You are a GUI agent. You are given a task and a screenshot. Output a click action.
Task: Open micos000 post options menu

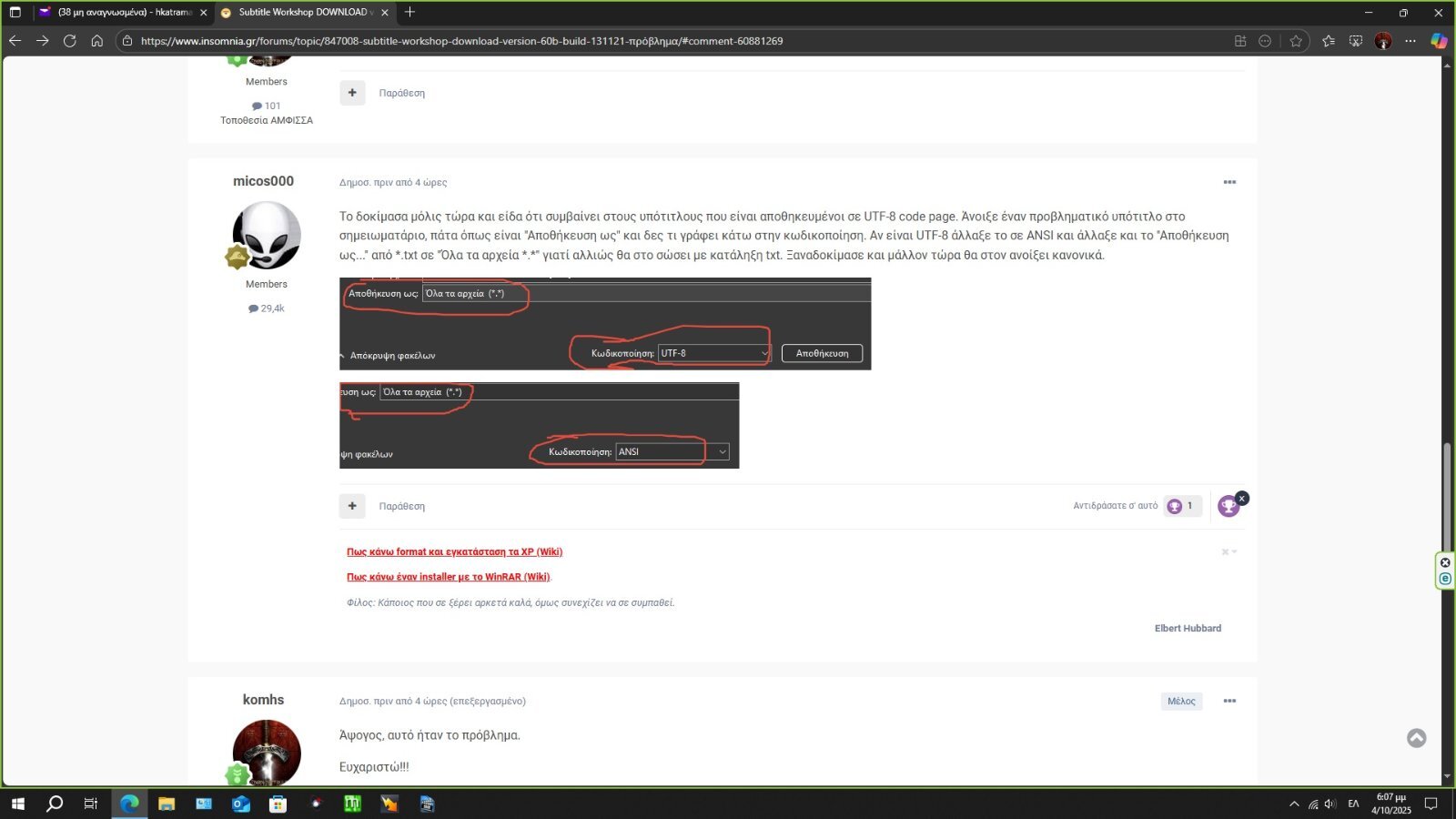coord(1229,182)
